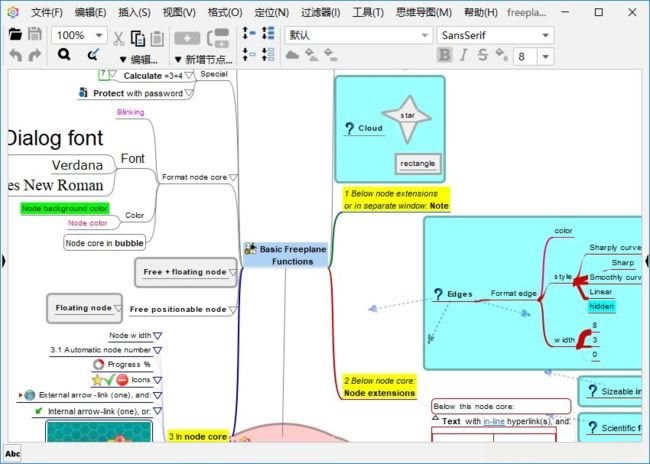Unfold the 3.1 Automatic node number triangle

coord(158,350)
